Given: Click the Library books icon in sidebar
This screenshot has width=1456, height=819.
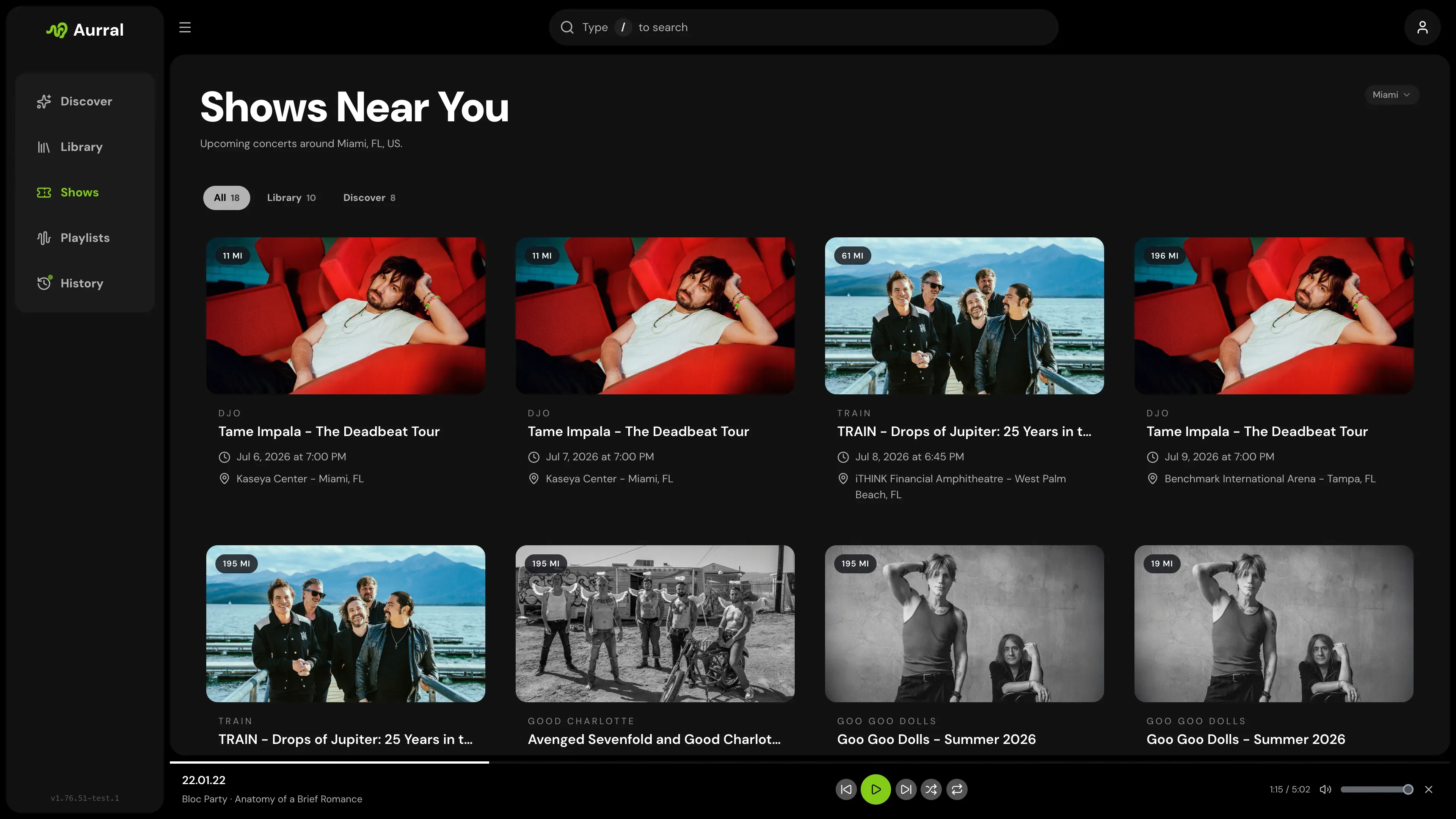Looking at the screenshot, I should (44, 147).
